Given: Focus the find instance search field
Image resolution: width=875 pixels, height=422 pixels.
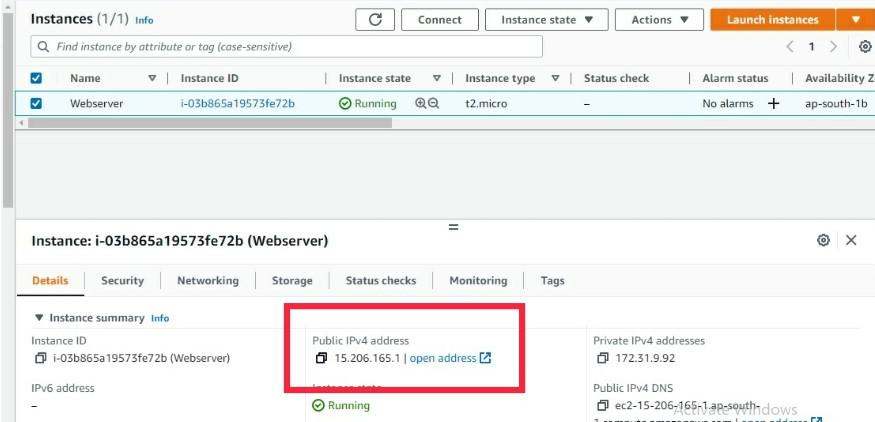Looking at the screenshot, I should [286, 47].
